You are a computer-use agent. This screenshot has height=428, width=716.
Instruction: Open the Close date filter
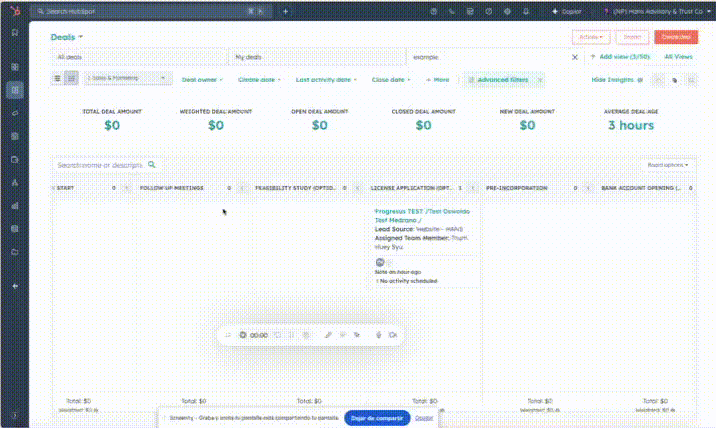click(x=391, y=79)
